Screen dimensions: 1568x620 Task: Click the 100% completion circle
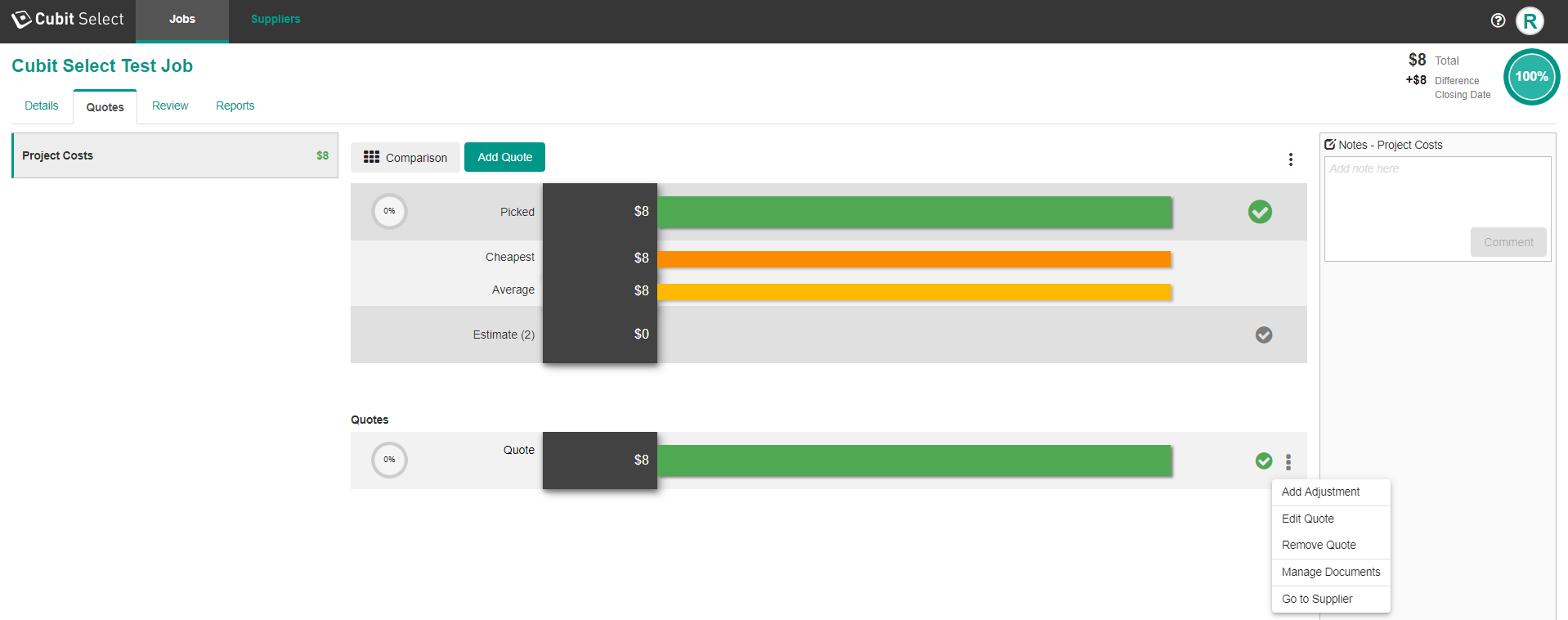pos(1531,77)
